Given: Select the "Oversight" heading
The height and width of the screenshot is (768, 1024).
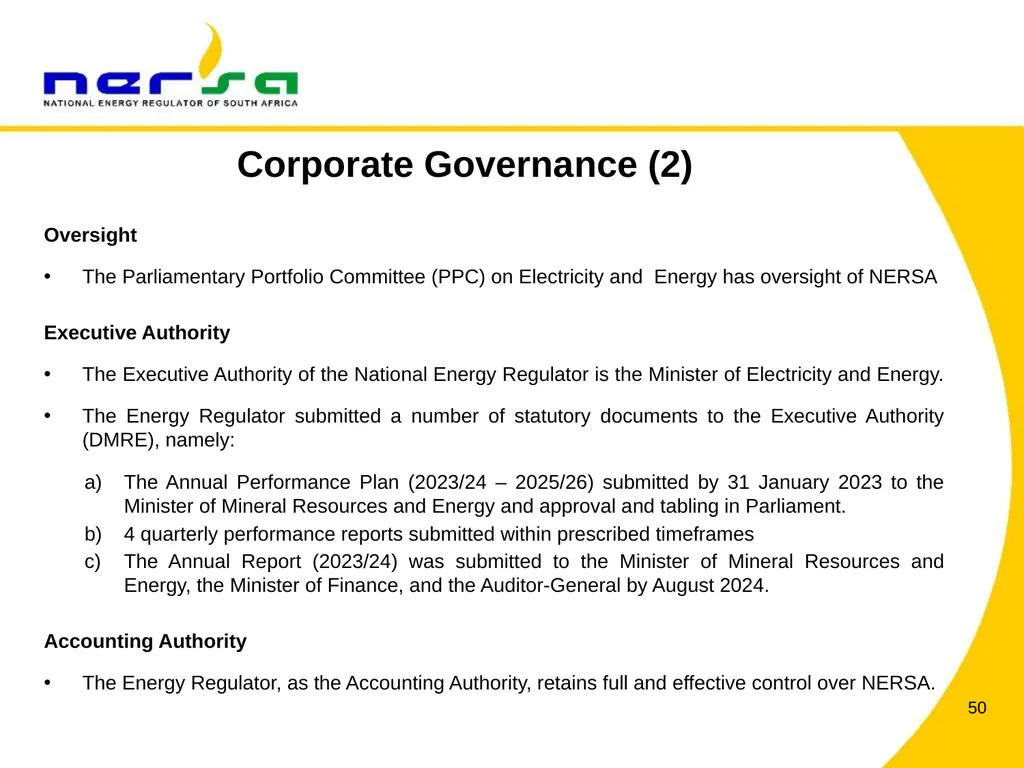Looking at the screenshot, I should click(x=90, y=235).
